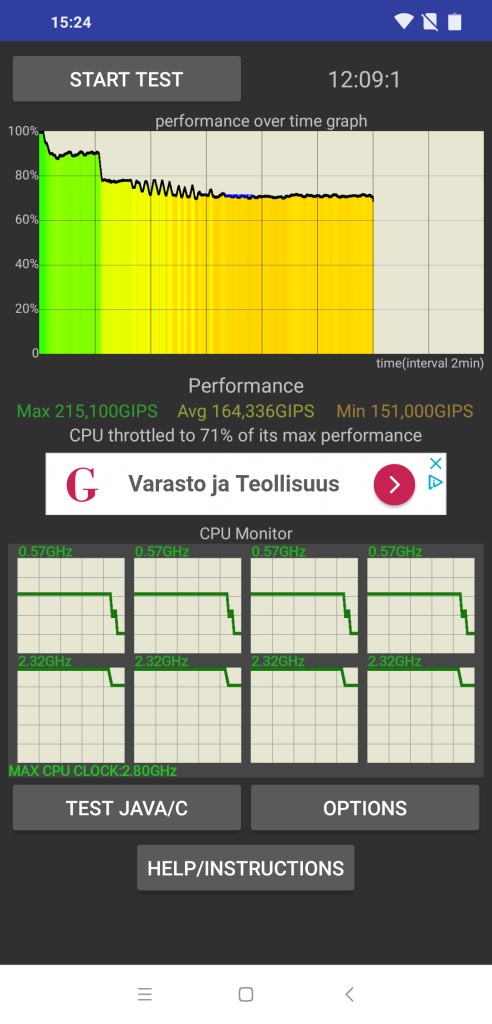Tap the battery status icon
This screenshot has width=492, height=1024.
point(454,22)
